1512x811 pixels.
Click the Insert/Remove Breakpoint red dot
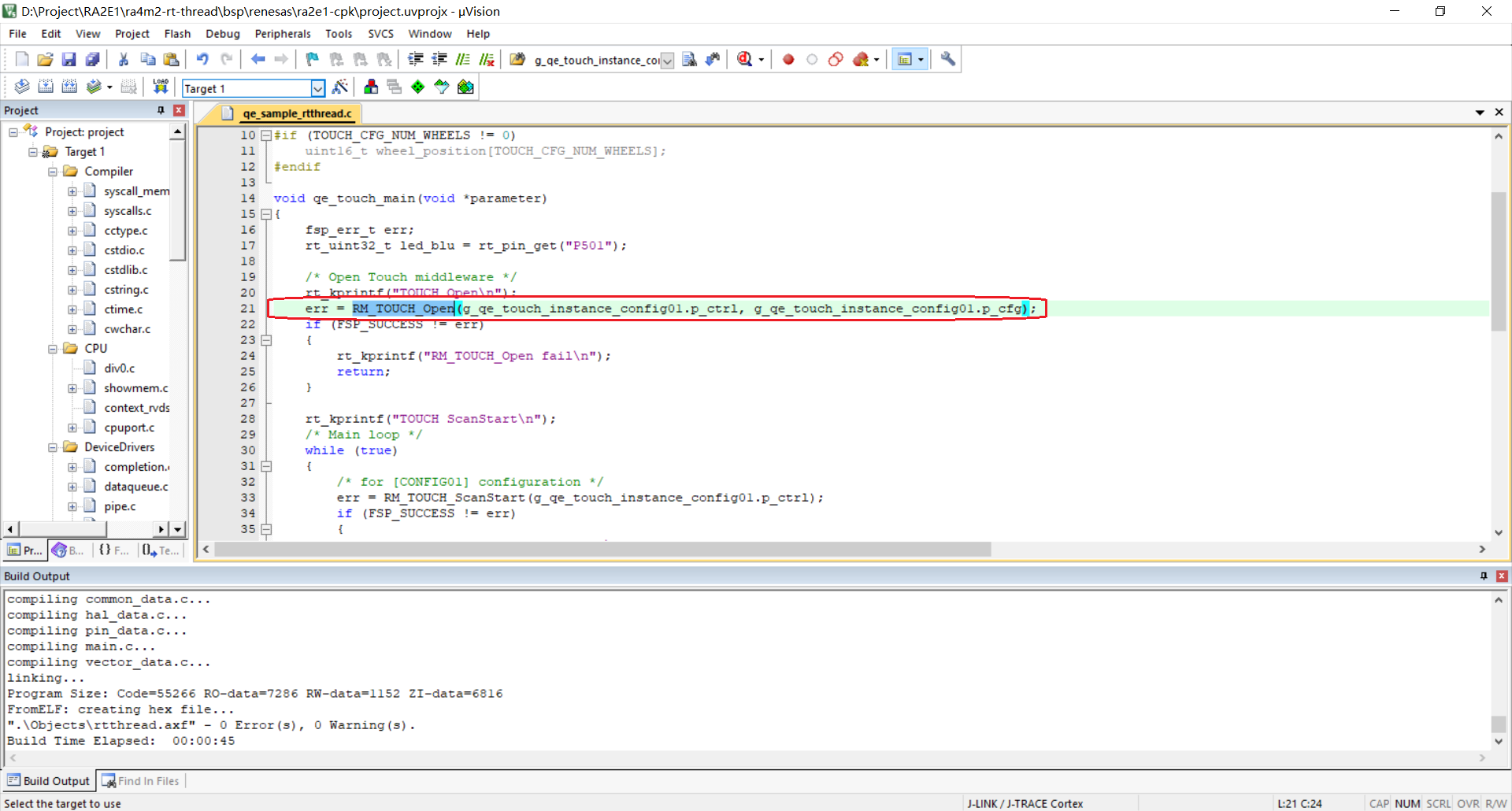point(787,60)
